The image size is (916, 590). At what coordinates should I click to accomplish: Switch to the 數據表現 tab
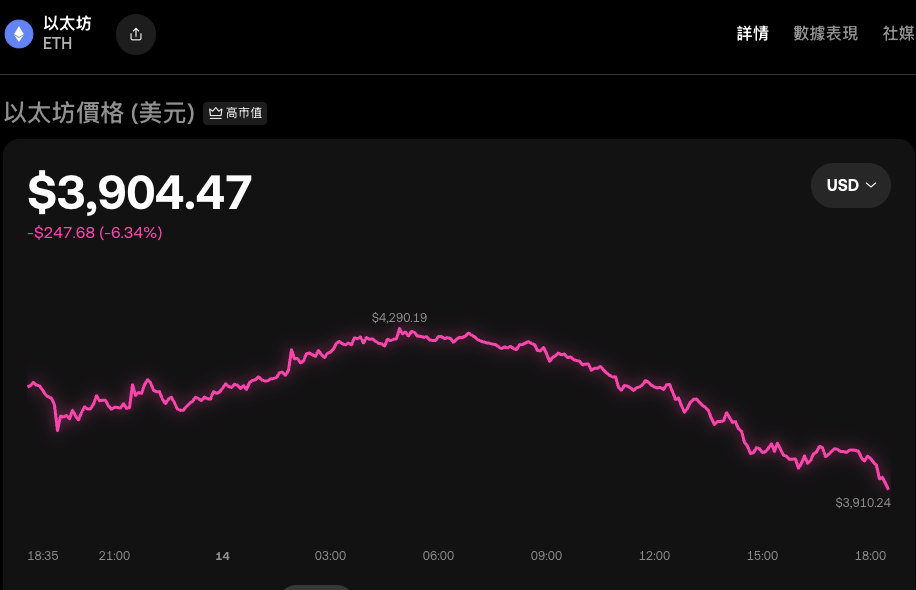tap(826, 33)
